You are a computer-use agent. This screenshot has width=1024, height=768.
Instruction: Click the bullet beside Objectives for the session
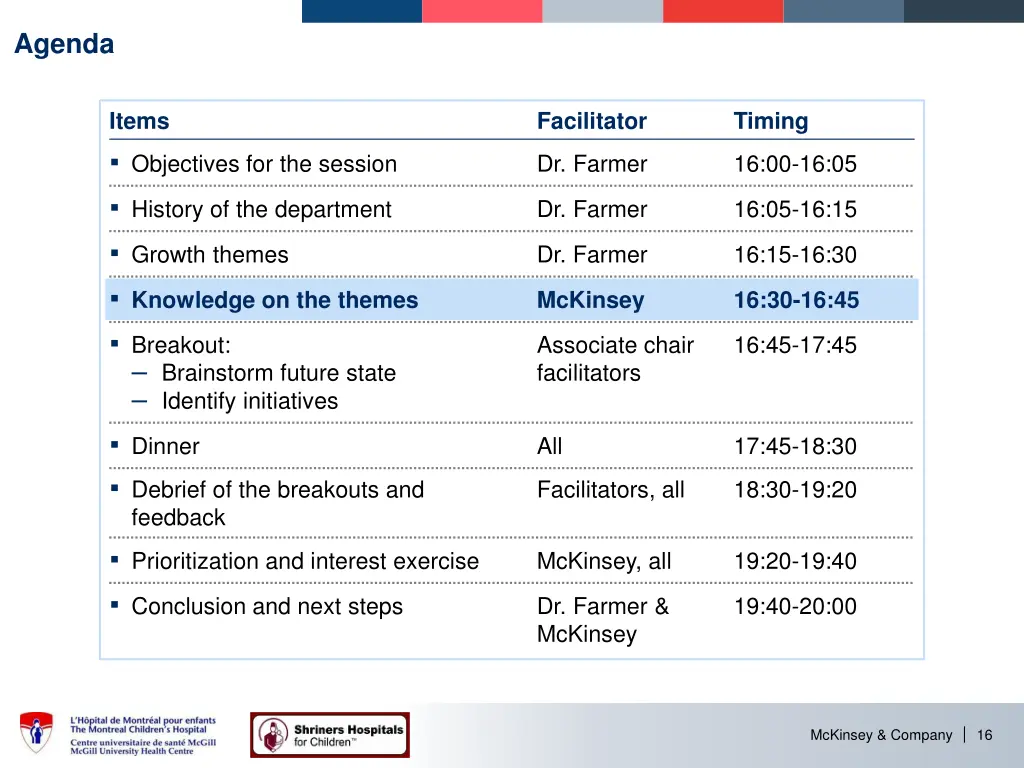(115, 162)
